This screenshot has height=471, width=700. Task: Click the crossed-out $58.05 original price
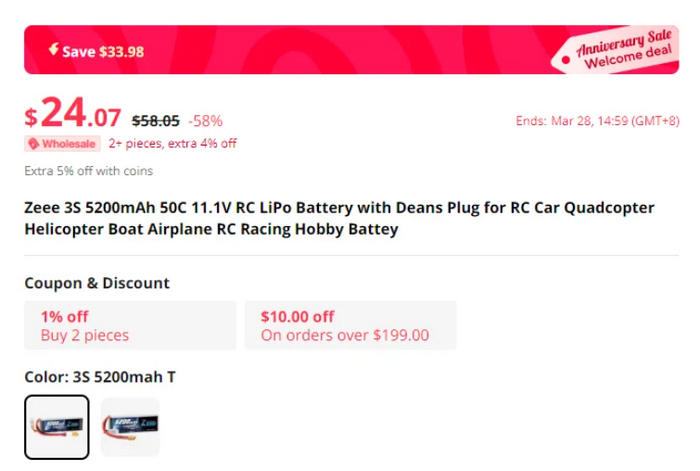[x=156, y=120]
